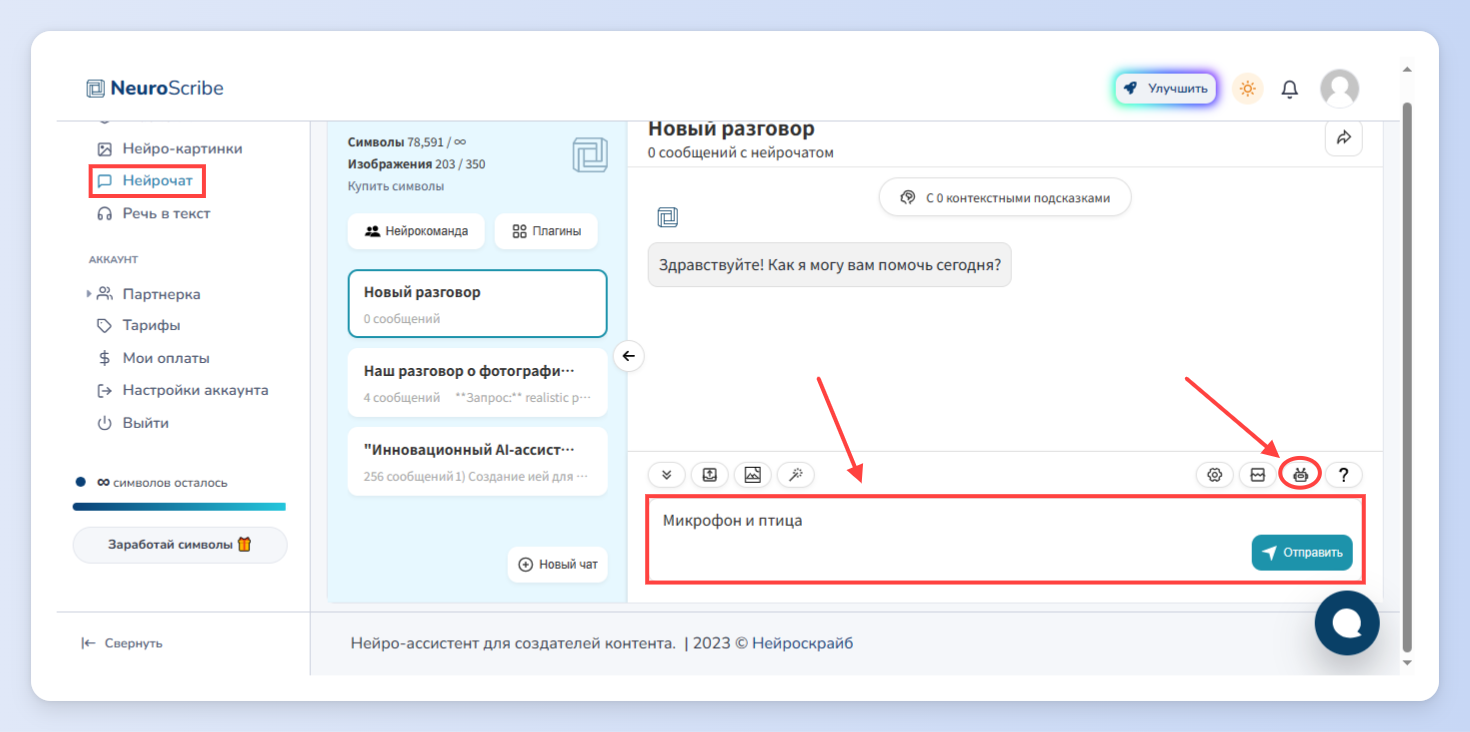Open the Плагины button
The height and width of the screenshot is (732, 1470).
[x=546, y=231]
